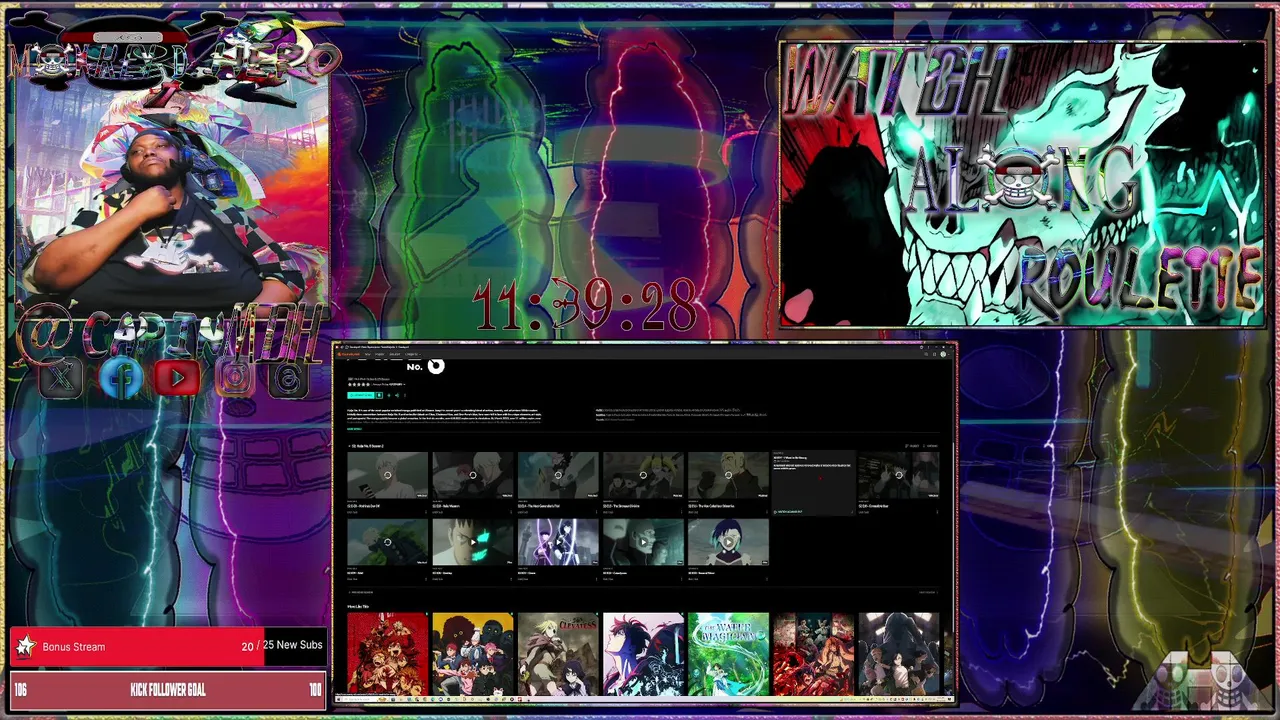Click the Add to Watchlist bookmark beside Start Watching
This screenshot has width=1280, height=720.
[379, 395]
